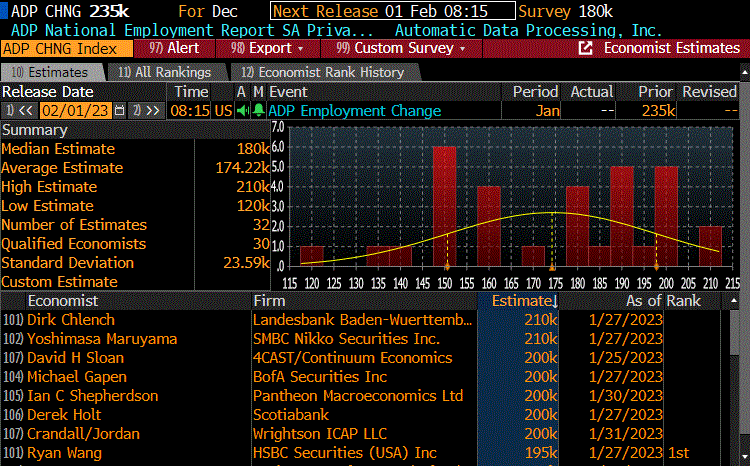Click the Next Release 01 Feb 08:15 box
The height and width of the screenshot is (466, 750).
pyautogui.click(x=393, y=11)
